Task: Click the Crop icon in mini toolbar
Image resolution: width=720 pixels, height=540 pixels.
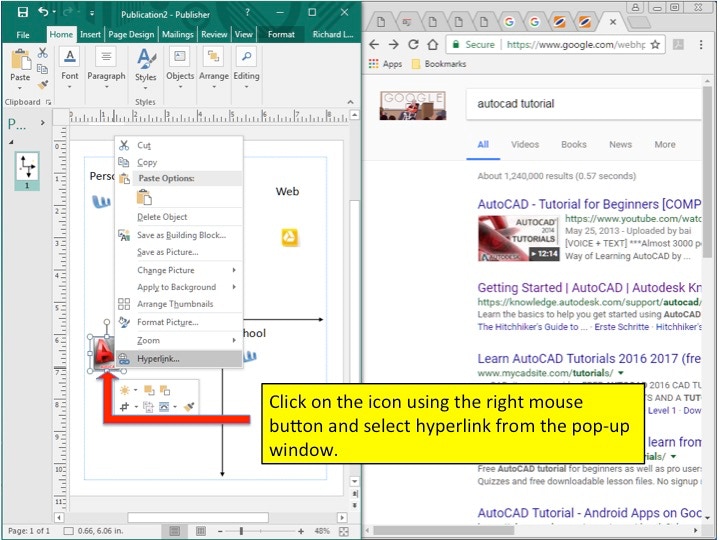Action: [x=124, y=407]
